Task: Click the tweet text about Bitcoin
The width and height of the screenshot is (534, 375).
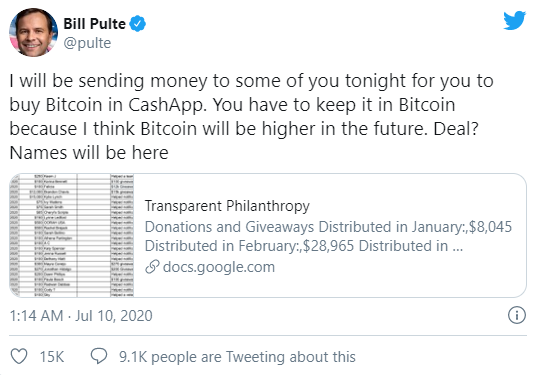Action: pyautogui.click(x=251, y=116)
